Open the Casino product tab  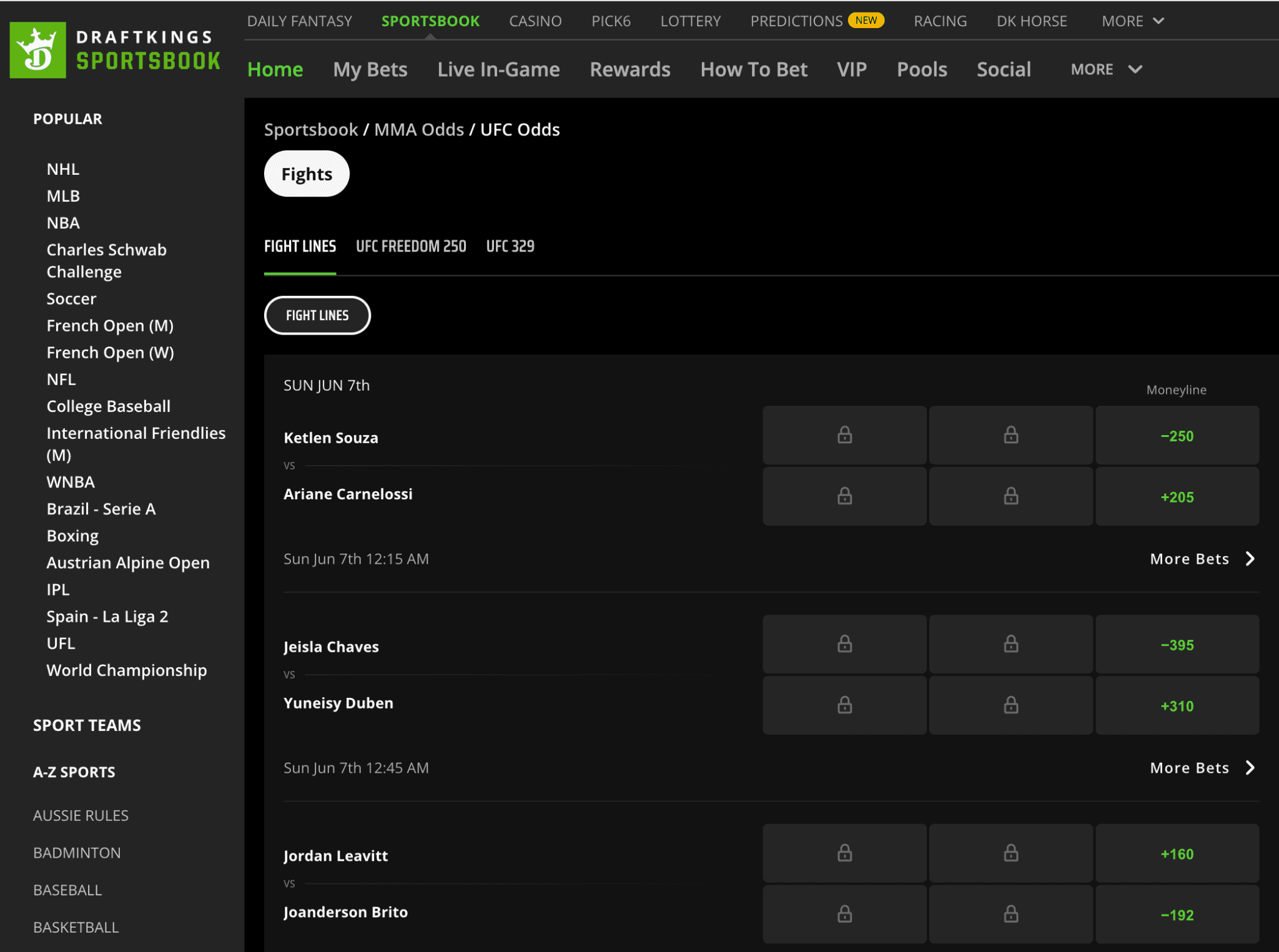[535, 21]
